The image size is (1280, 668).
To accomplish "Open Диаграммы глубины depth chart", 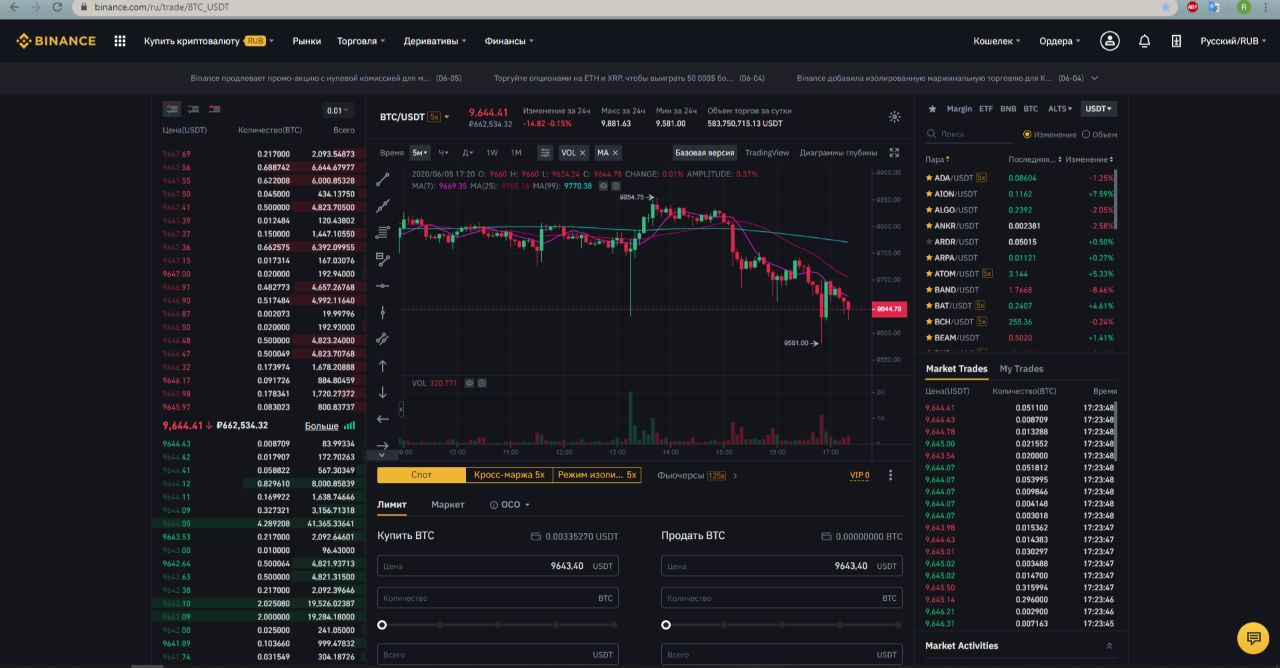I will click(838, 153).
